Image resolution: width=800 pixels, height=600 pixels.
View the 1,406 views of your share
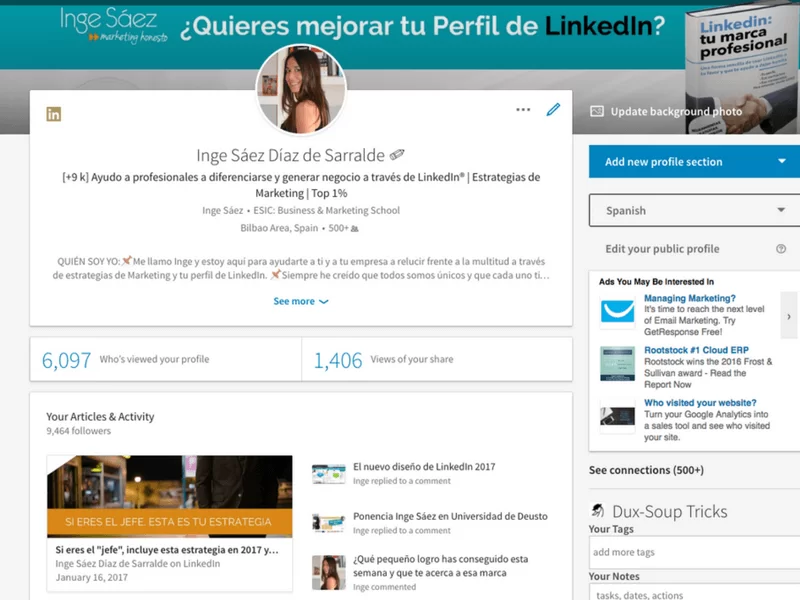pyautogui.click(x=437, y=359)
